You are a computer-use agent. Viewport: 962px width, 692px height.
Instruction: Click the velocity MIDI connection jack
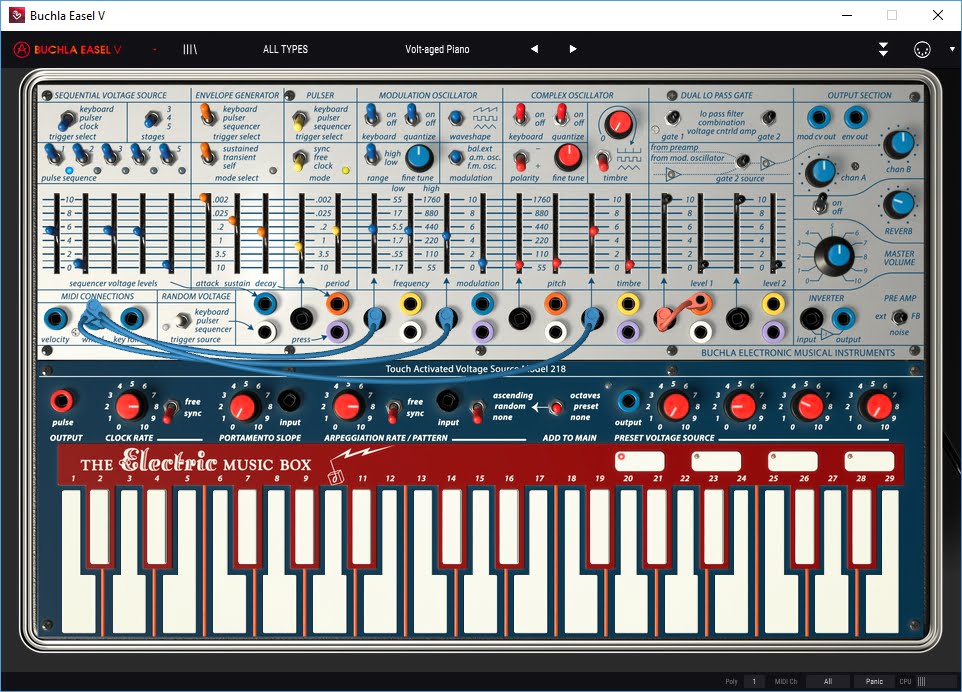point(56,318)
